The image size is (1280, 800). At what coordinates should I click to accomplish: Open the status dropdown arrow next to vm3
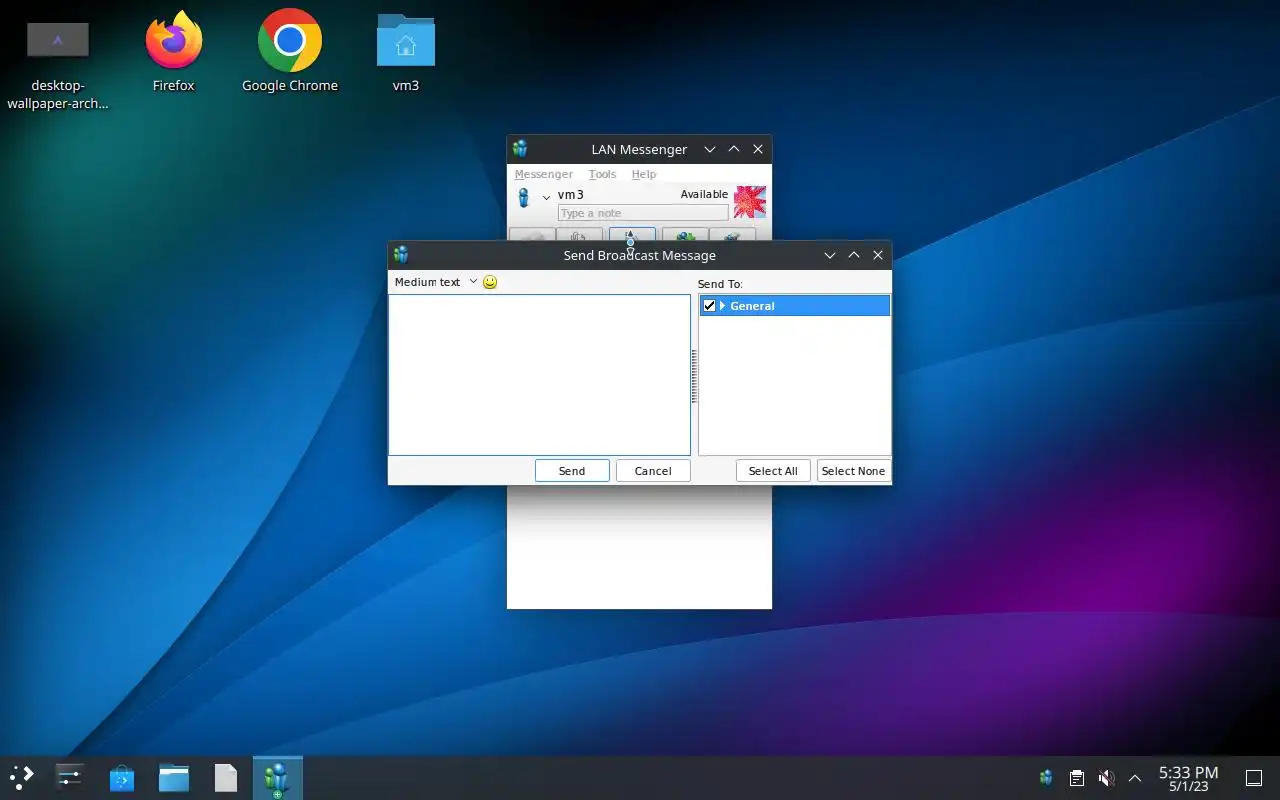coord(546,197)
